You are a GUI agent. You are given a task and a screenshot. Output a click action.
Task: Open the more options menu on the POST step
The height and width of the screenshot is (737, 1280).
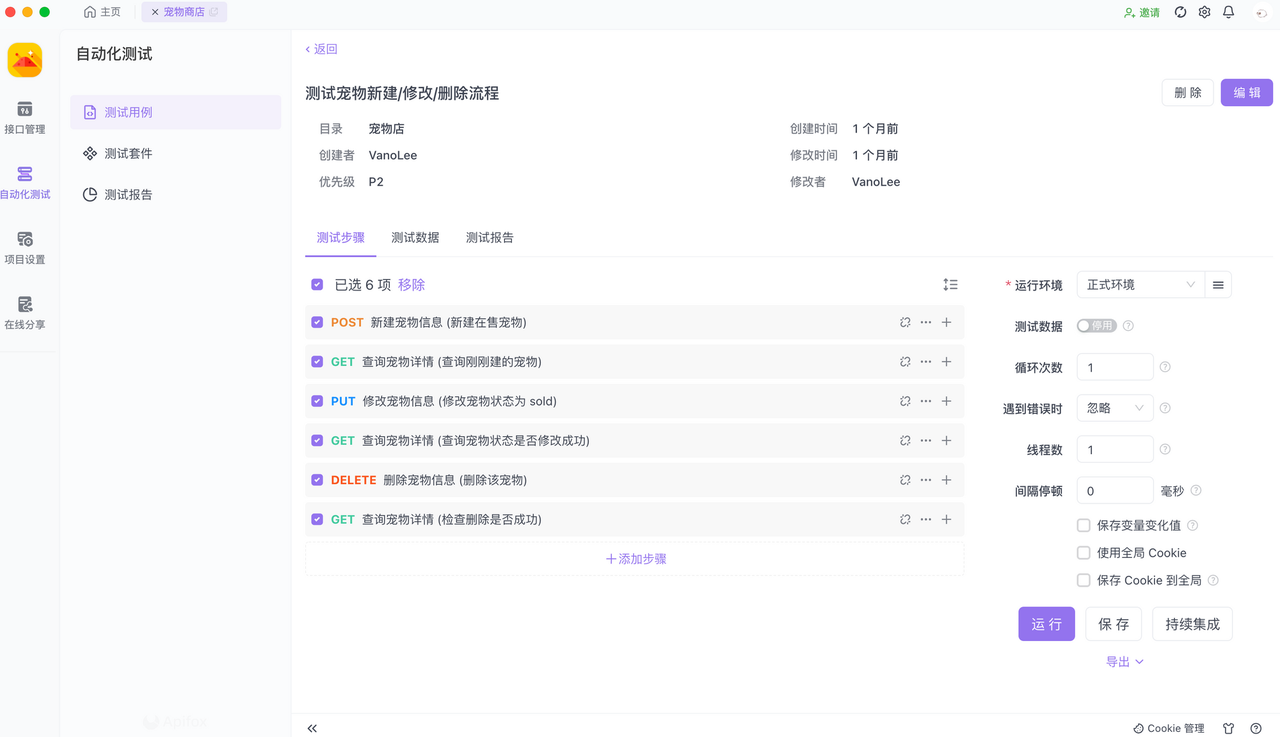coord(925,322)
